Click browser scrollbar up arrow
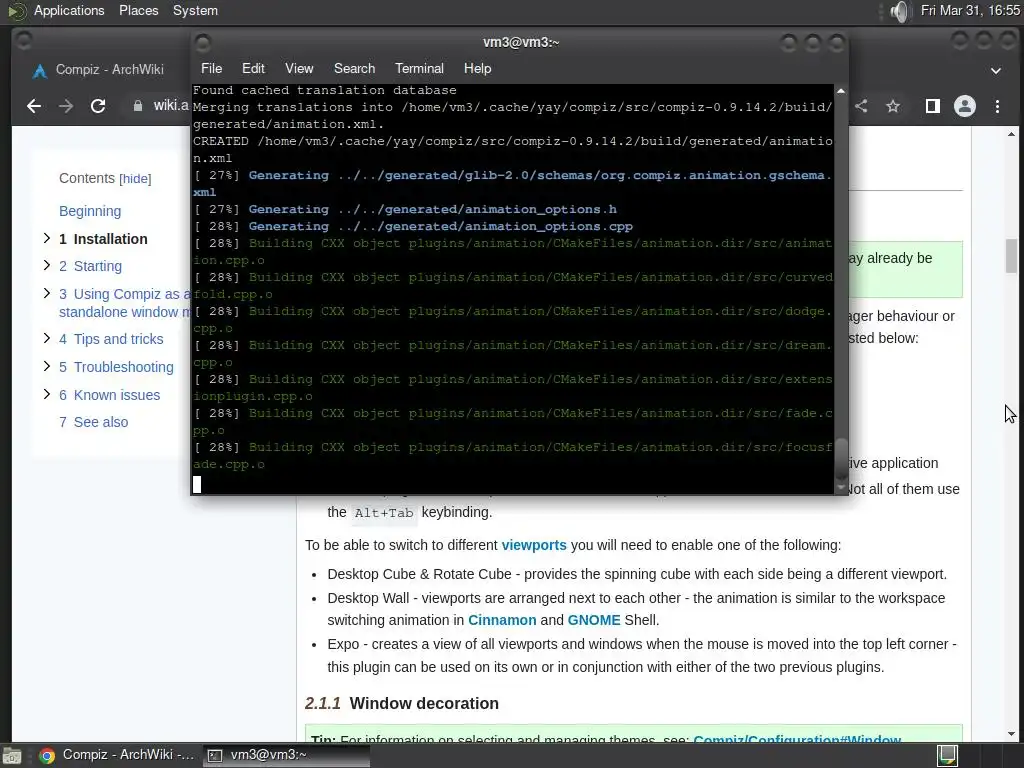 pyautogui.click(x=1011, y=134)
